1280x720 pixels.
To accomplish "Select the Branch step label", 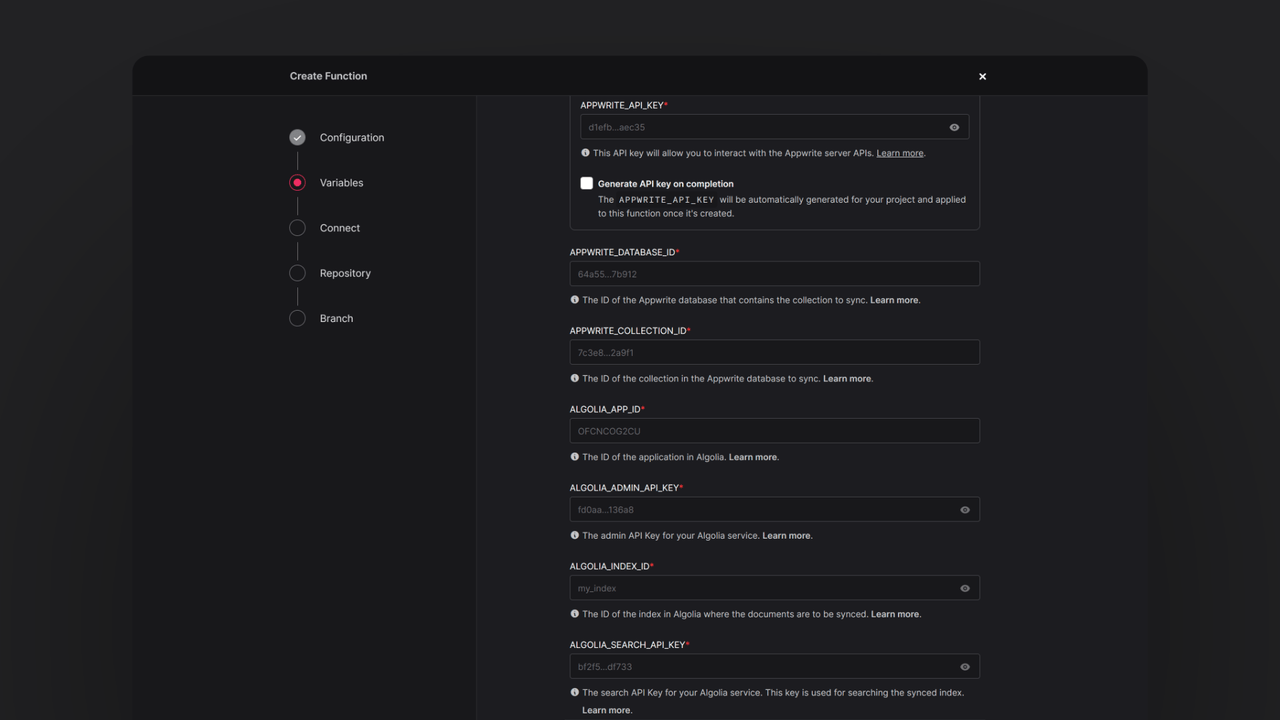I will click(336, 318).
